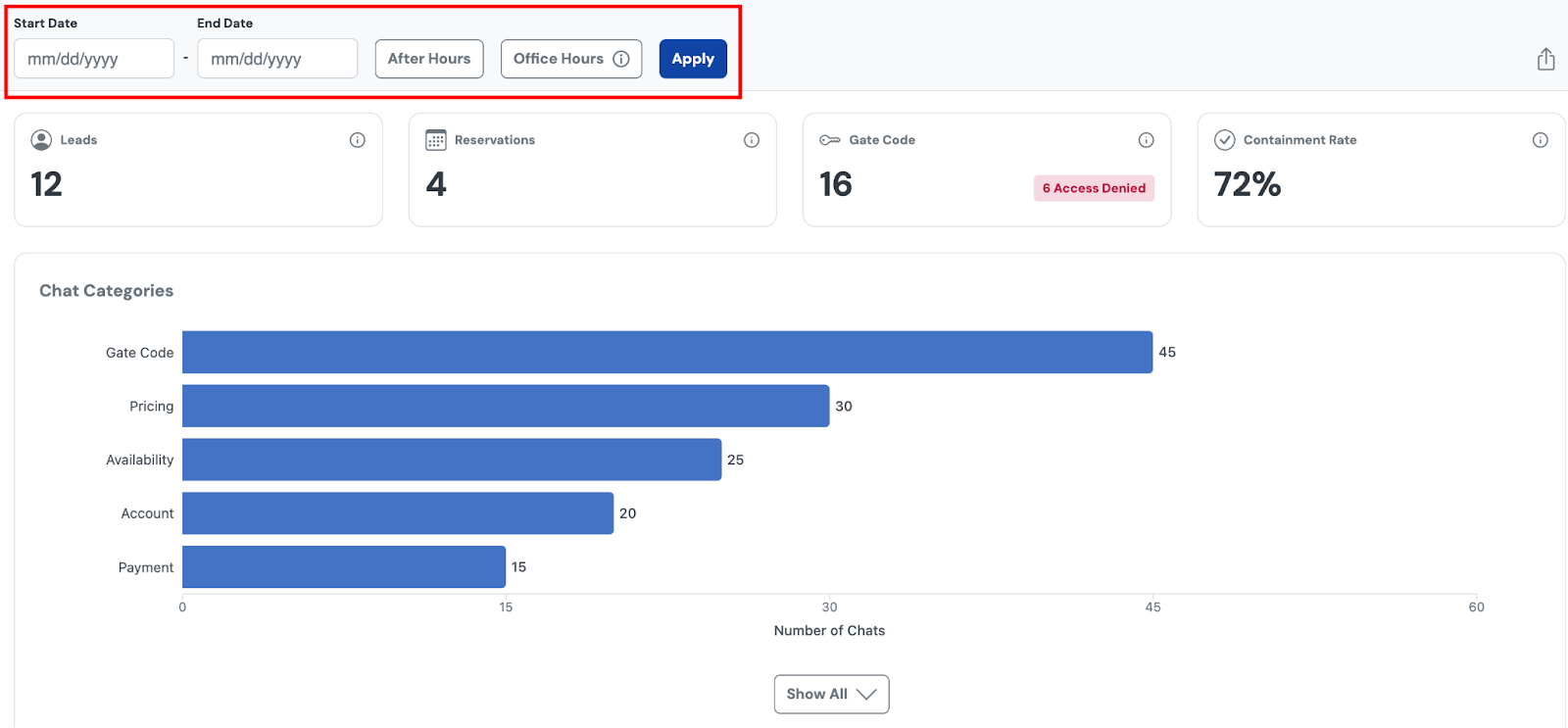This screenshot has width=1568, height=728.
Task: Click the Leads card info icon
Action: 358,140
